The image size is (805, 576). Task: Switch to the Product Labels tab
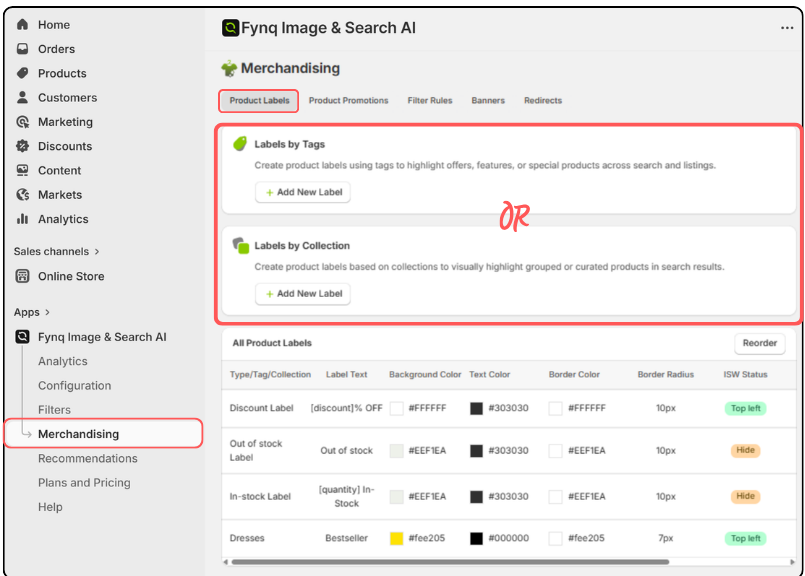click(259, 101)
